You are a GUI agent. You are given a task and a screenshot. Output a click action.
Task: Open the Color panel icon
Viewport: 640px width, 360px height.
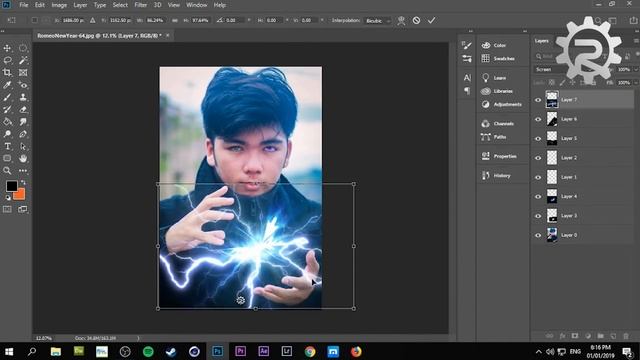pos(486,45)
